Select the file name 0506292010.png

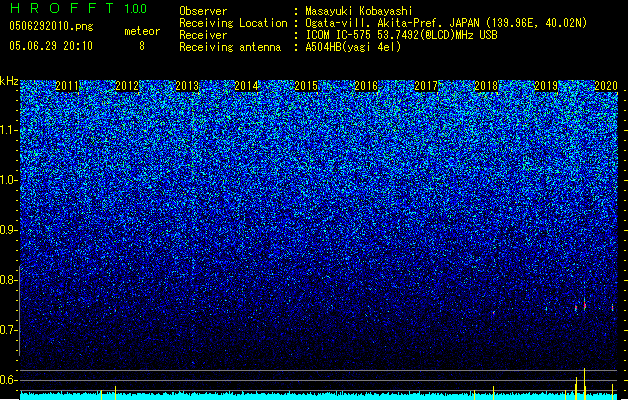point(51,26)
